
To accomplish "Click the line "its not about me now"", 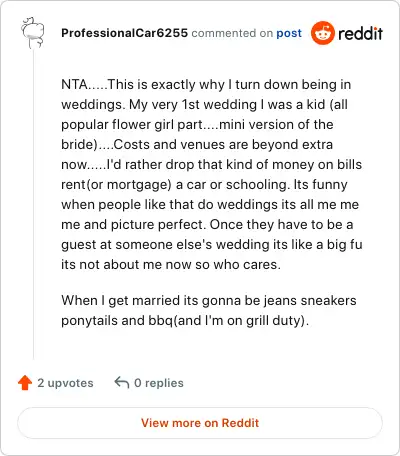I will click(x=171, y=264).
